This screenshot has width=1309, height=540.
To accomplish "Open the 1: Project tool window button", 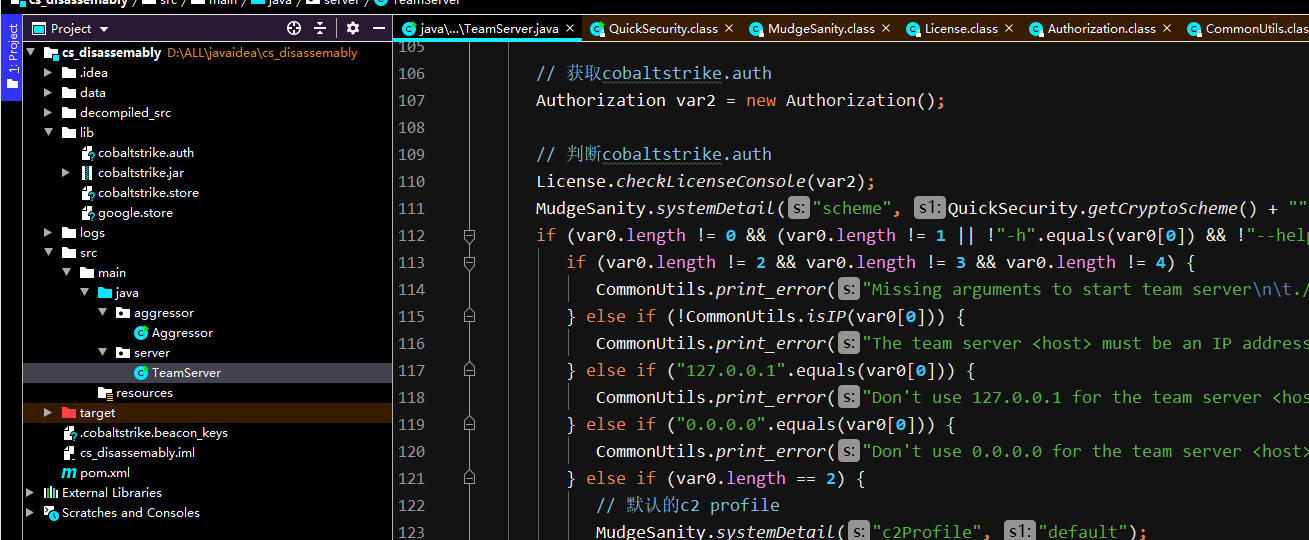I will tap(12, 58).
